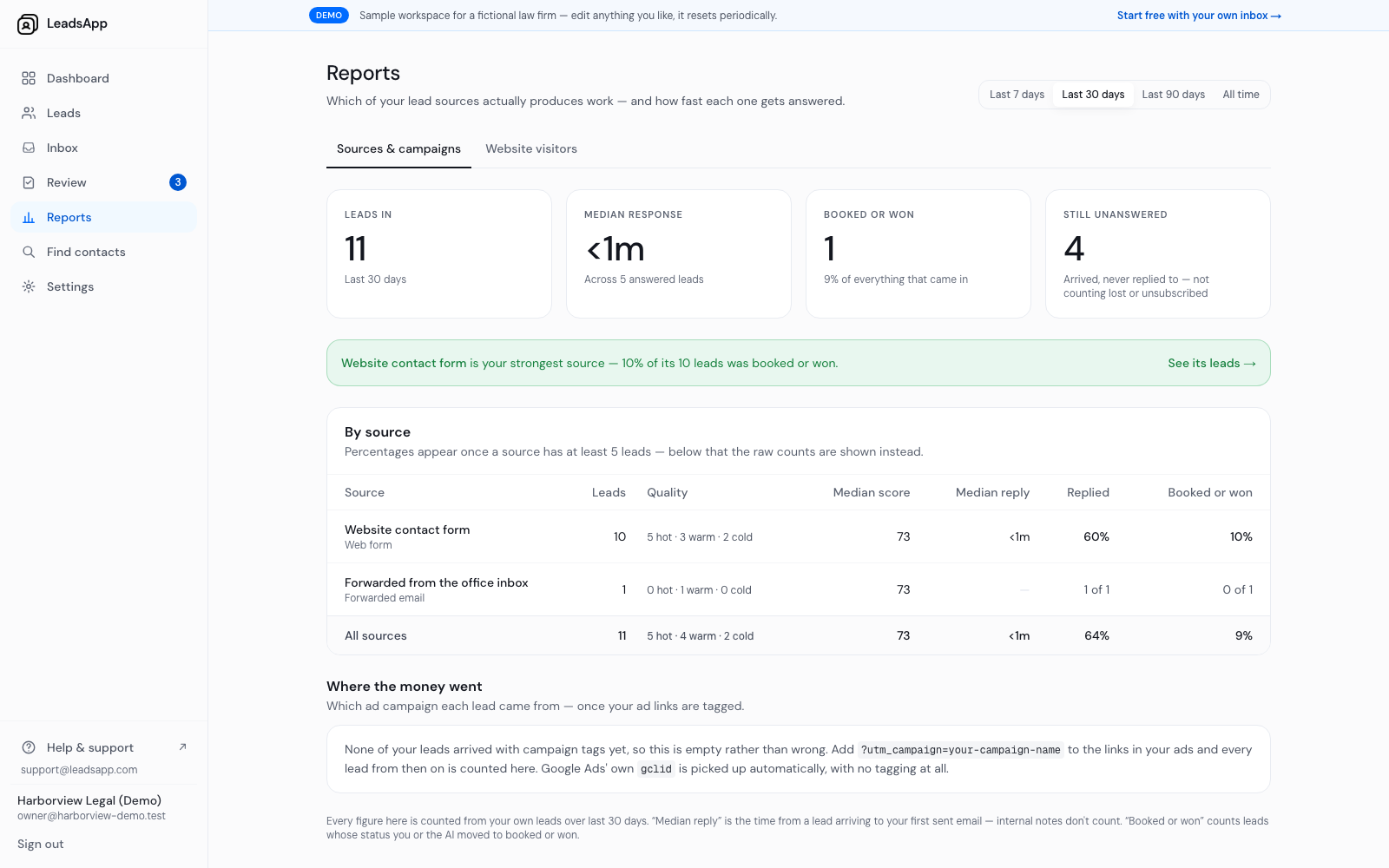The width and height of the screenshot is (1389, 868).
Task: Click the '5 hot · 3 warm · 2 cold' quality cell
Action: click(x=700, y=537)
